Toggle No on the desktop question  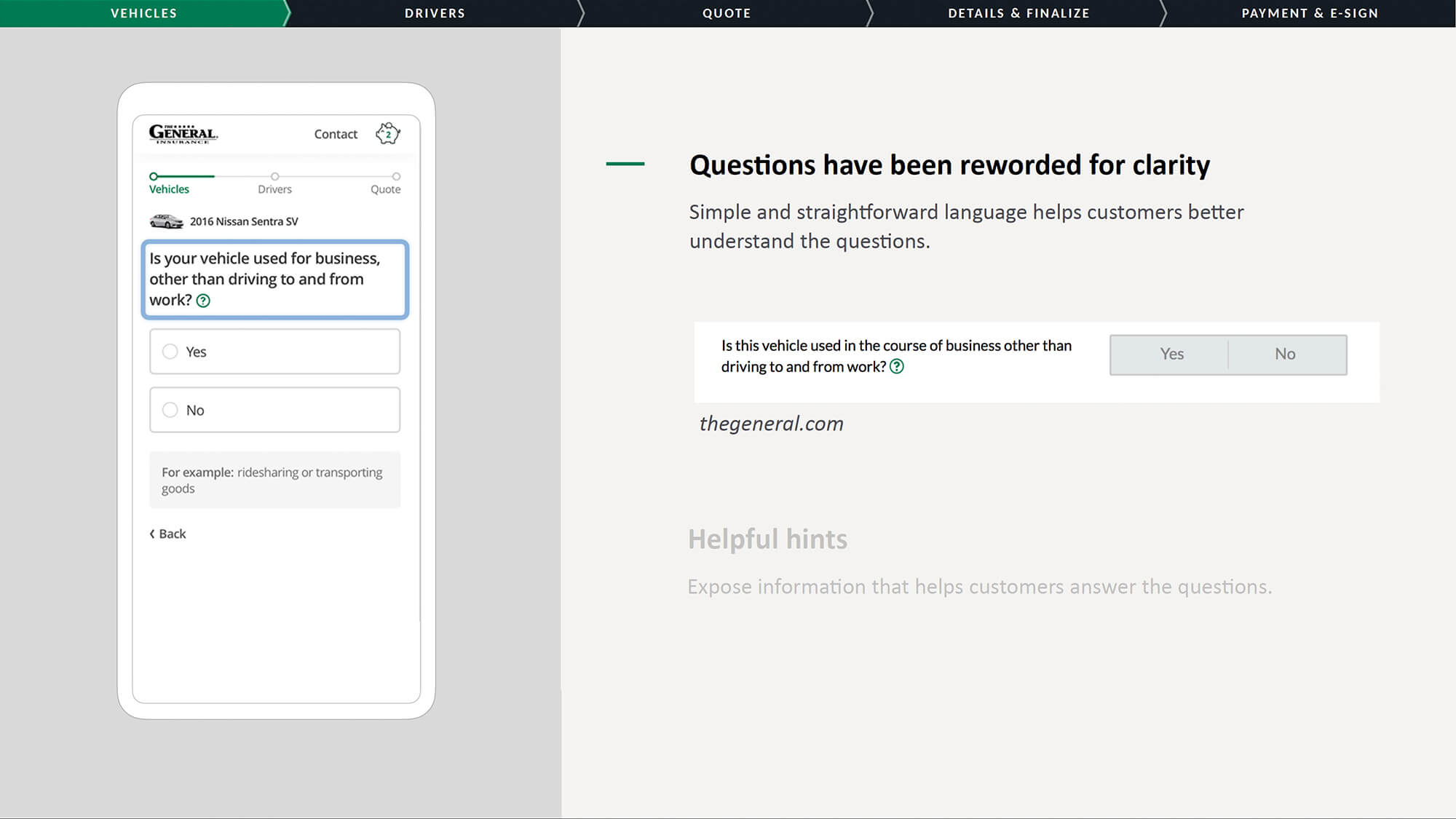point(1284,355)
